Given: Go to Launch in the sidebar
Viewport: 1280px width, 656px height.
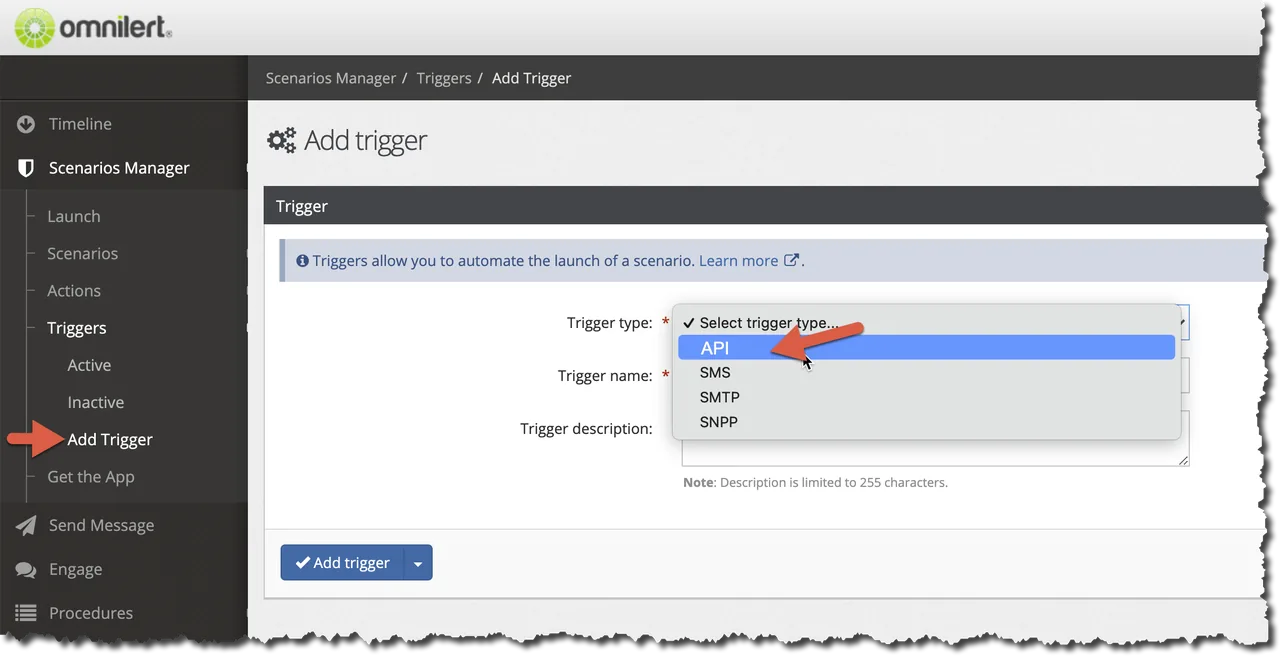Looking at the screenshot, I should tap(74, 216).
